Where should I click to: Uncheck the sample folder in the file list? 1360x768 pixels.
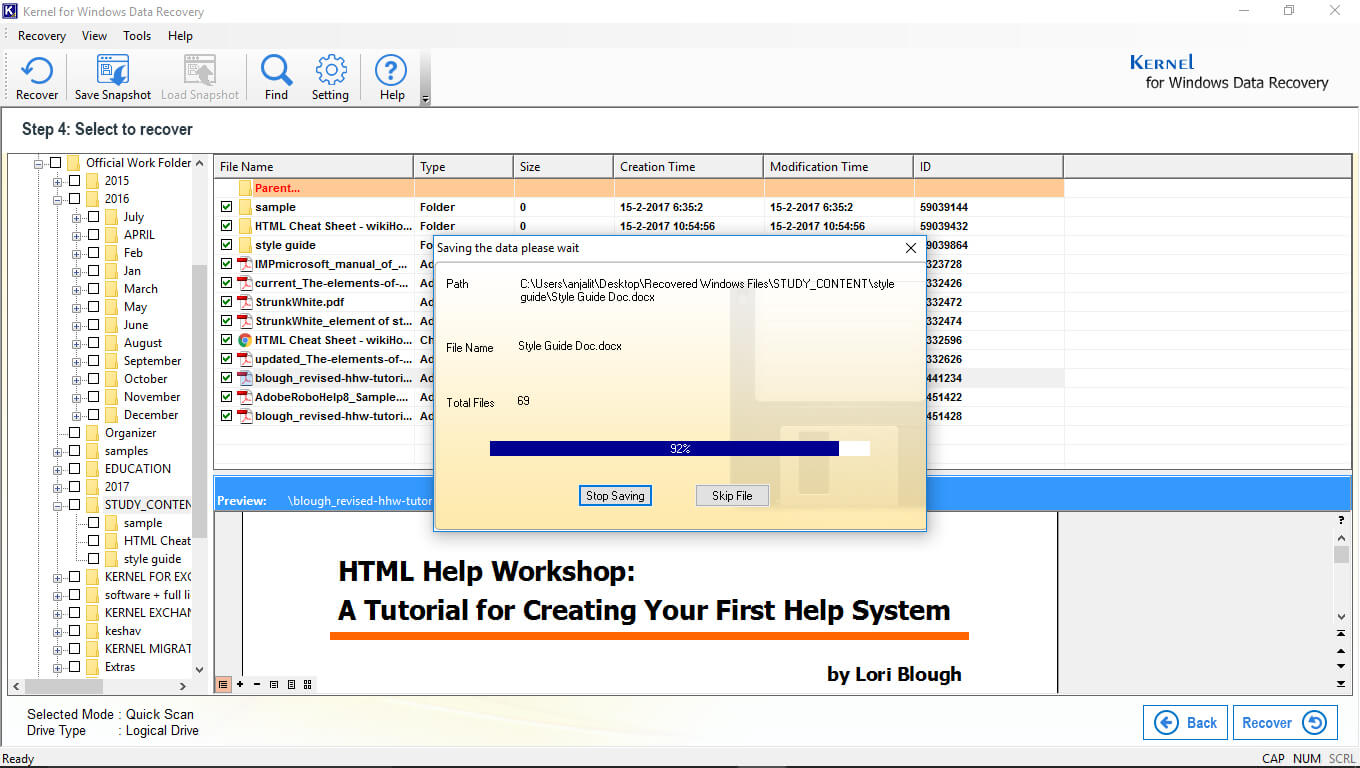coord(225,207)
